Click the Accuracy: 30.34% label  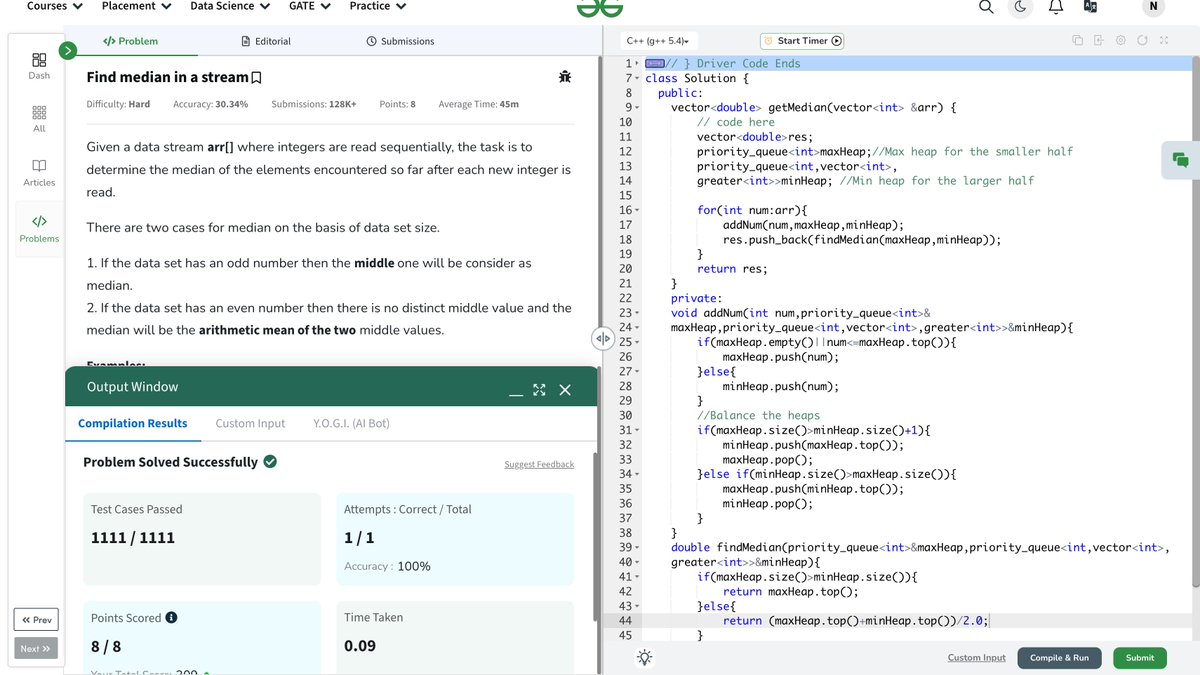point(210,104)
